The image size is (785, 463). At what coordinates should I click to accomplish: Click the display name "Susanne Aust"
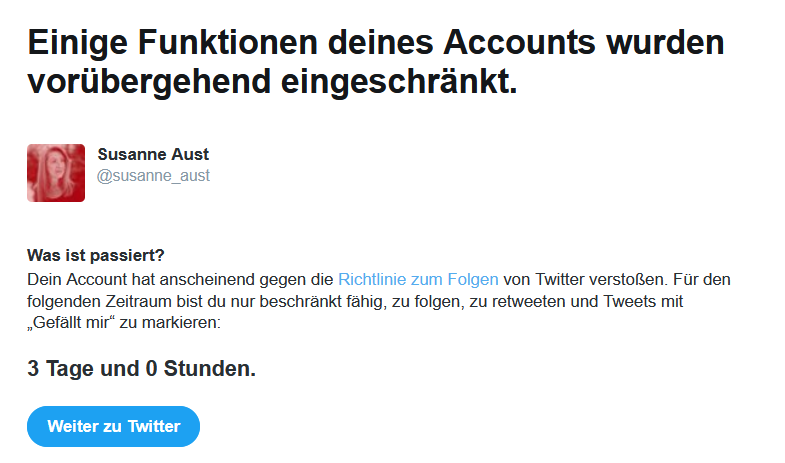click(x=153, y=155)
